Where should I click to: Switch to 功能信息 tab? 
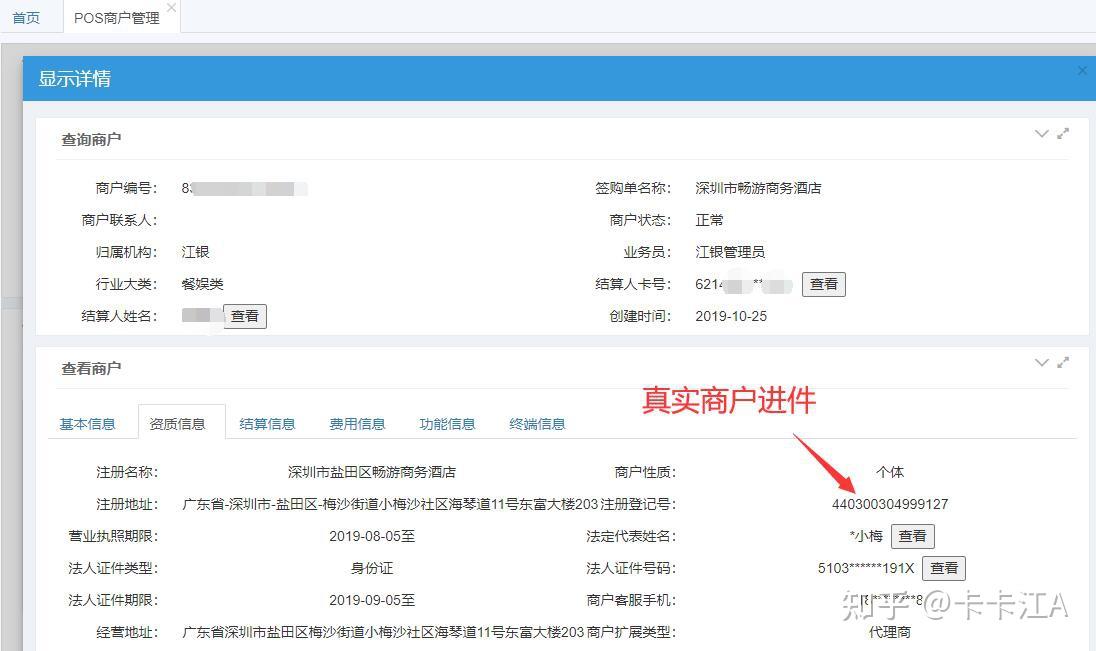[447, 424]
